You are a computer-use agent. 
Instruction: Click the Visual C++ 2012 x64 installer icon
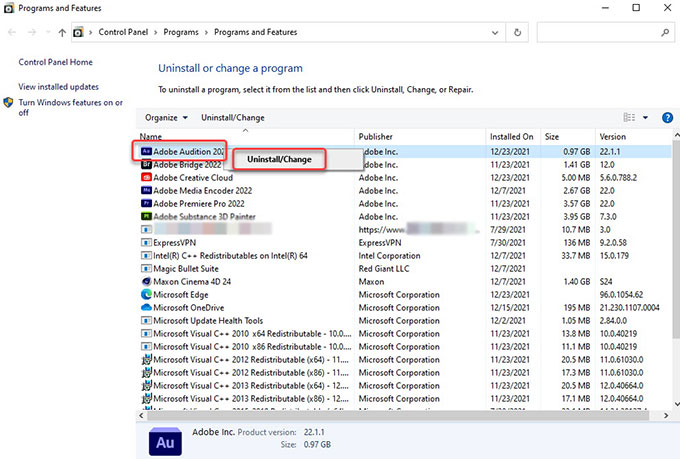[x=147, y=360]
